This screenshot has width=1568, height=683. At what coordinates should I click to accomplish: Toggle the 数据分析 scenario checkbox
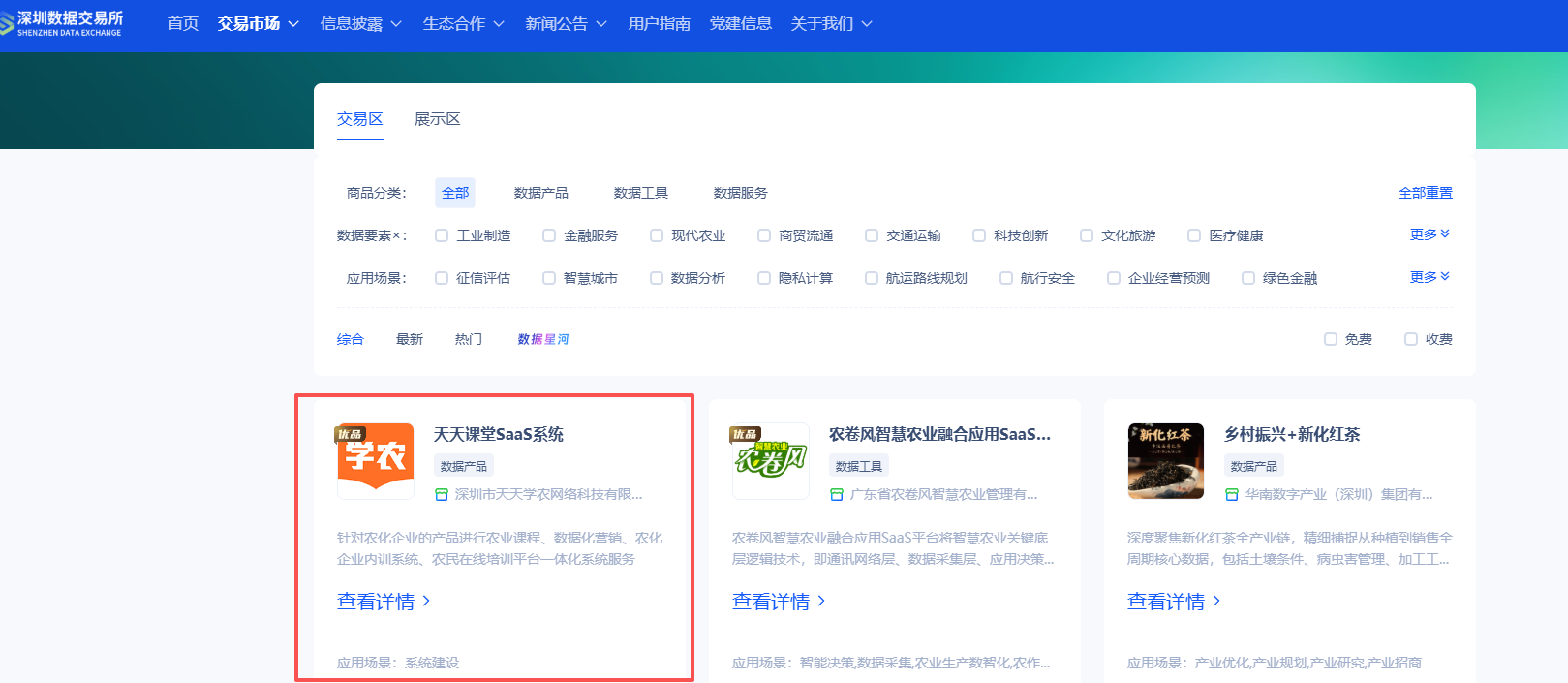click(x=657, y=278)
